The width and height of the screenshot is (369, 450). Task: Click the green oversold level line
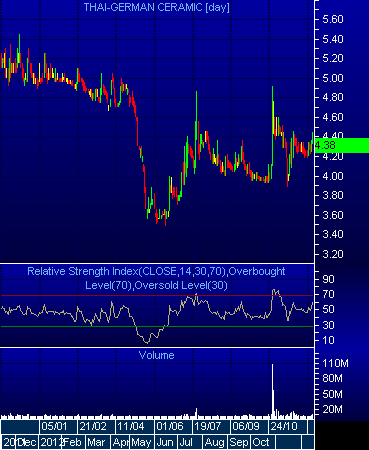coord(157,326)
